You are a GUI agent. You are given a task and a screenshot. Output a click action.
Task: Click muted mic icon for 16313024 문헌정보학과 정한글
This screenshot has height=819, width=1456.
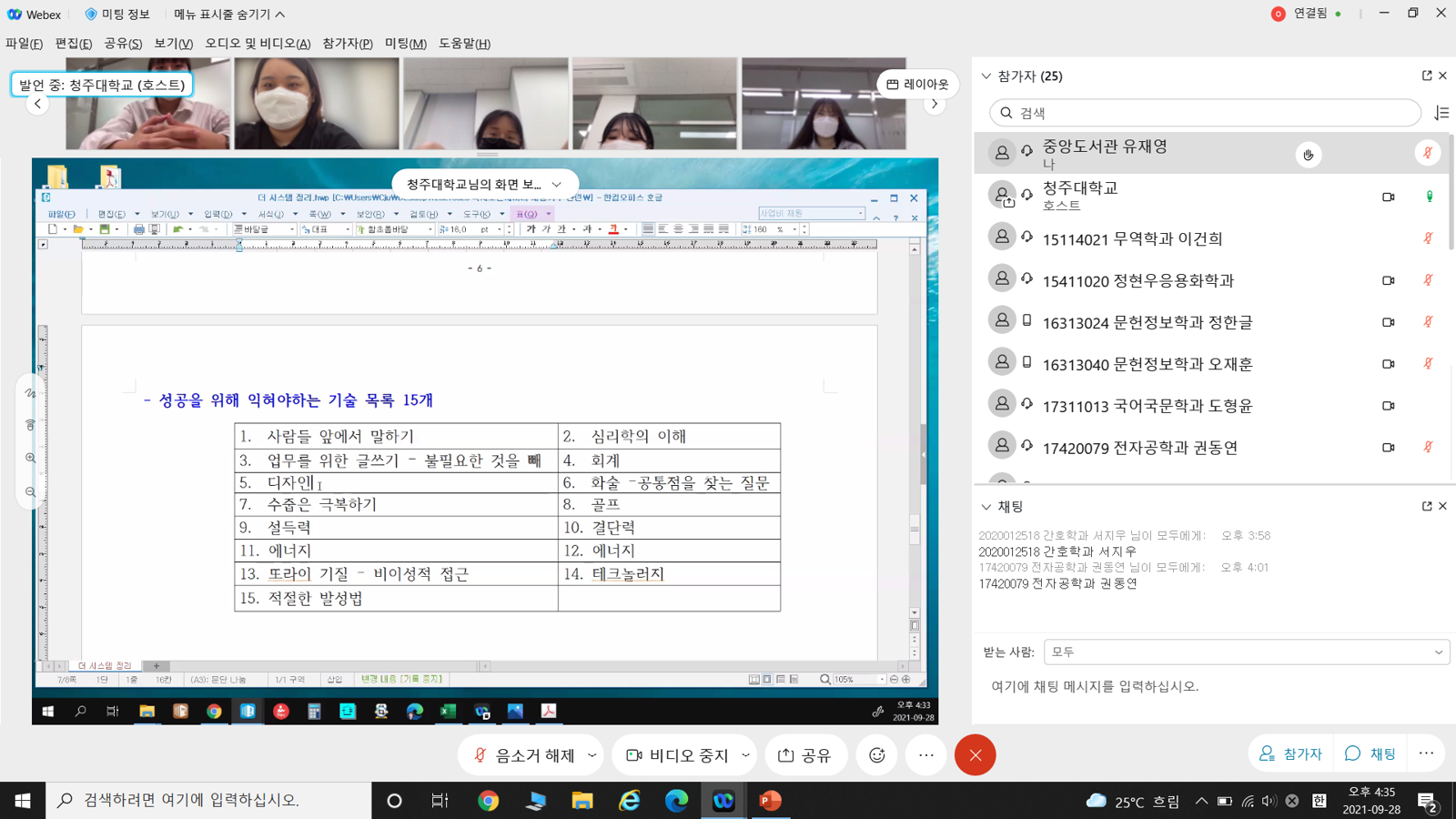pos(1428,322)
